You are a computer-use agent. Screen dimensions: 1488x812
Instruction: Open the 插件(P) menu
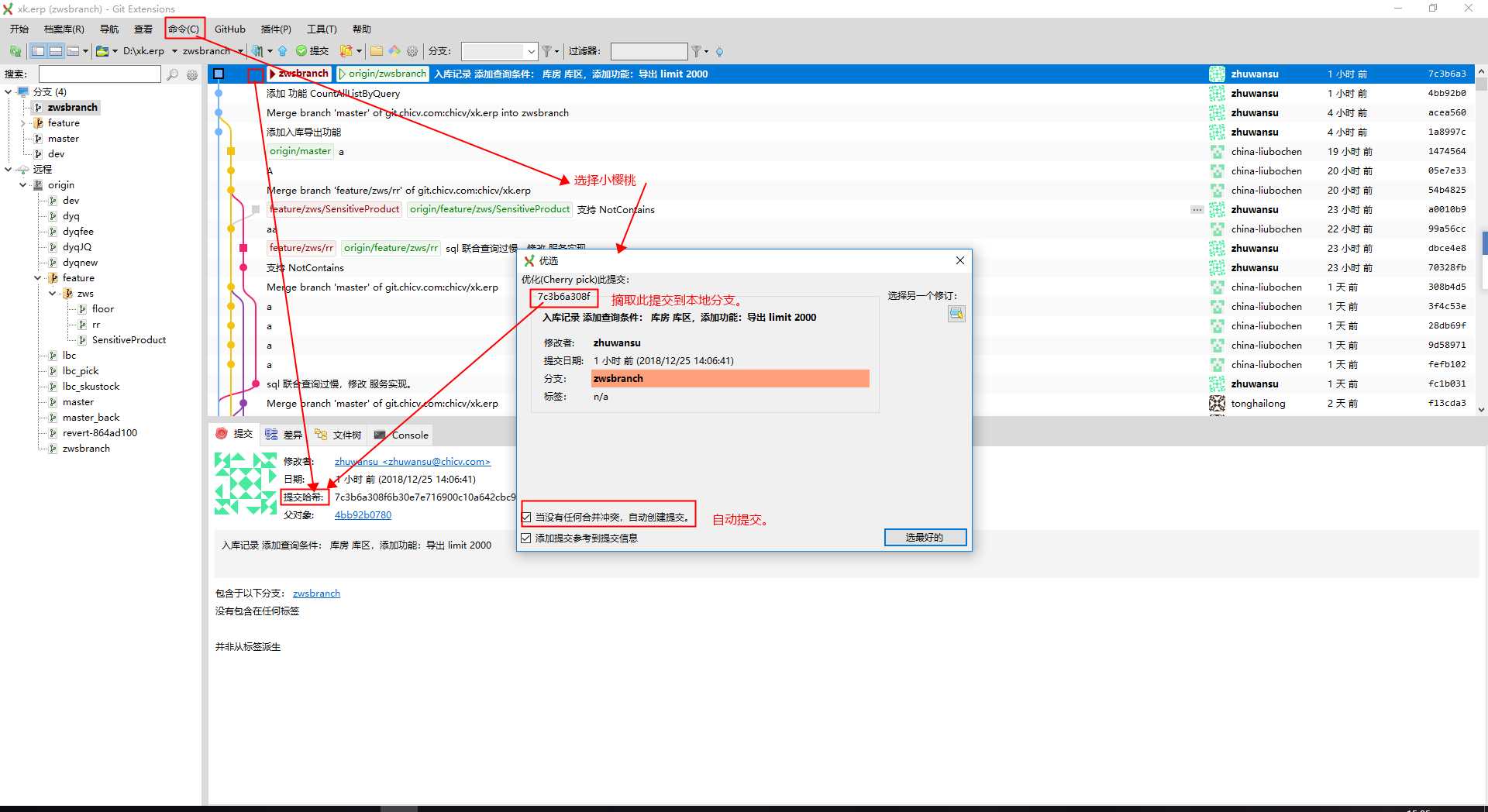point(276,29)
